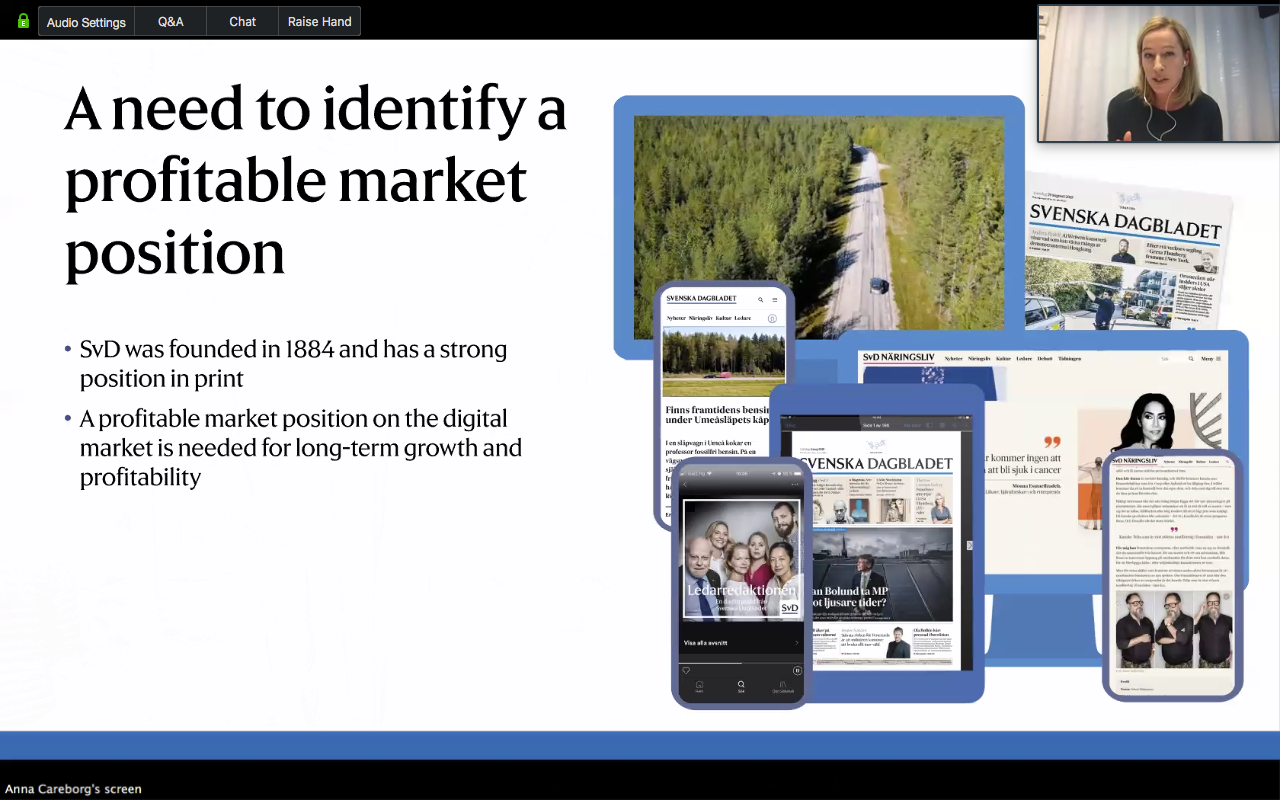The height and width of the screenshot is (800, 1280).
Task: Pause the podcast with the round pause button
Action: [797, 670]
